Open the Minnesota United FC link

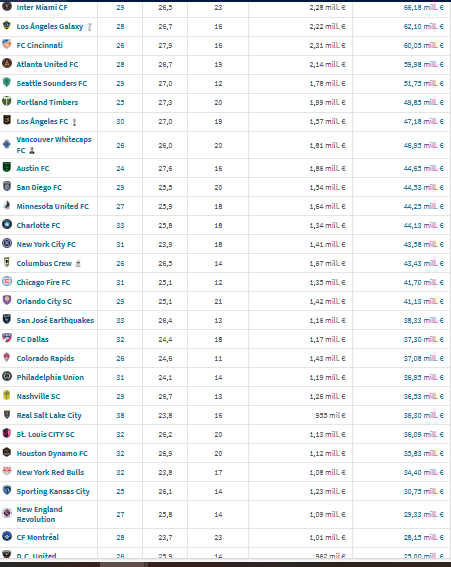tap(52, 206)
